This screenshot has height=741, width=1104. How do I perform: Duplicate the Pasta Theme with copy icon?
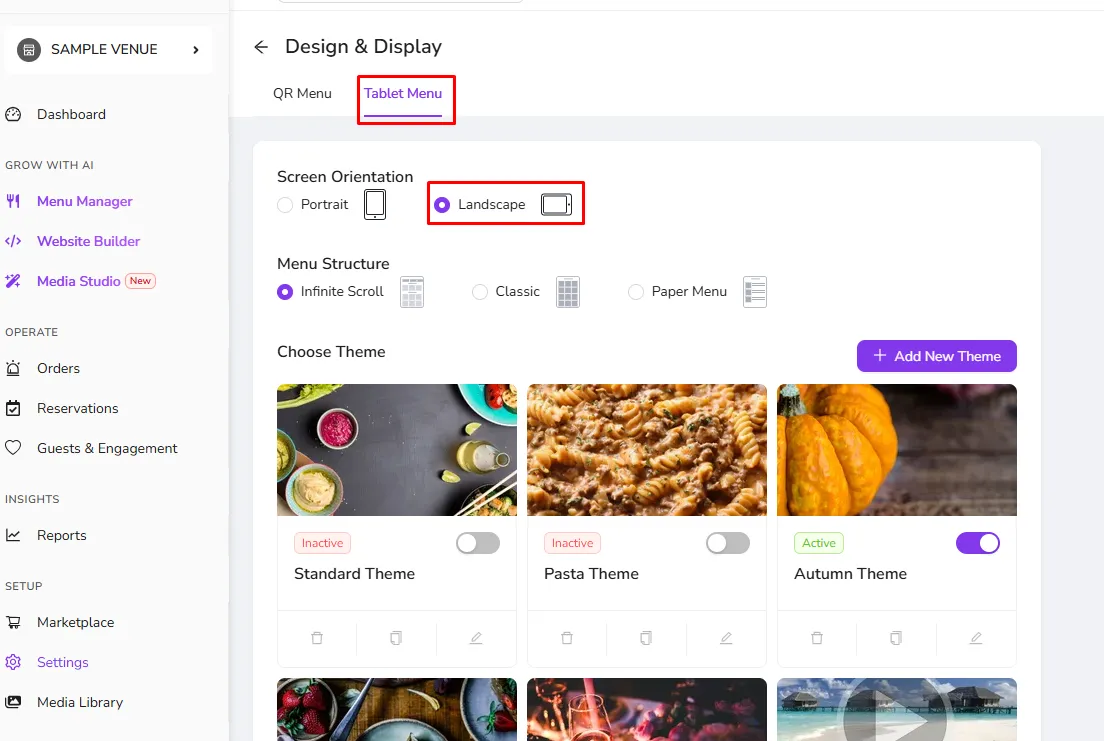click(x=646, y=638)
